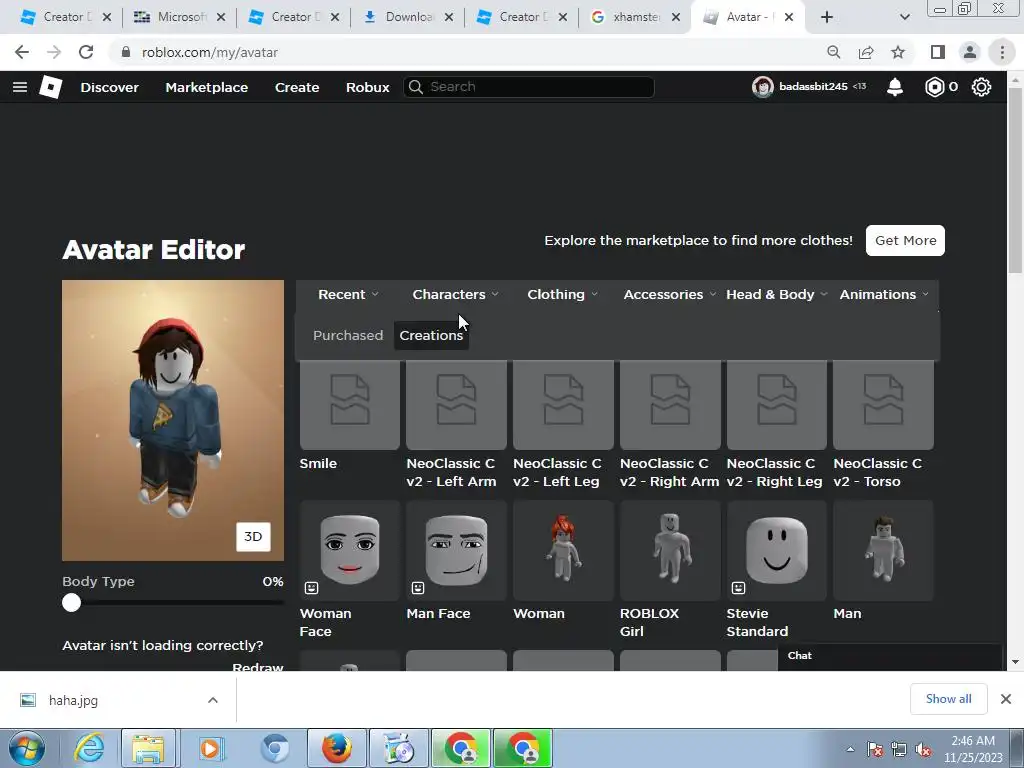1024x768 pixels.
Task: Go to the Discover page
Action: 109,87
